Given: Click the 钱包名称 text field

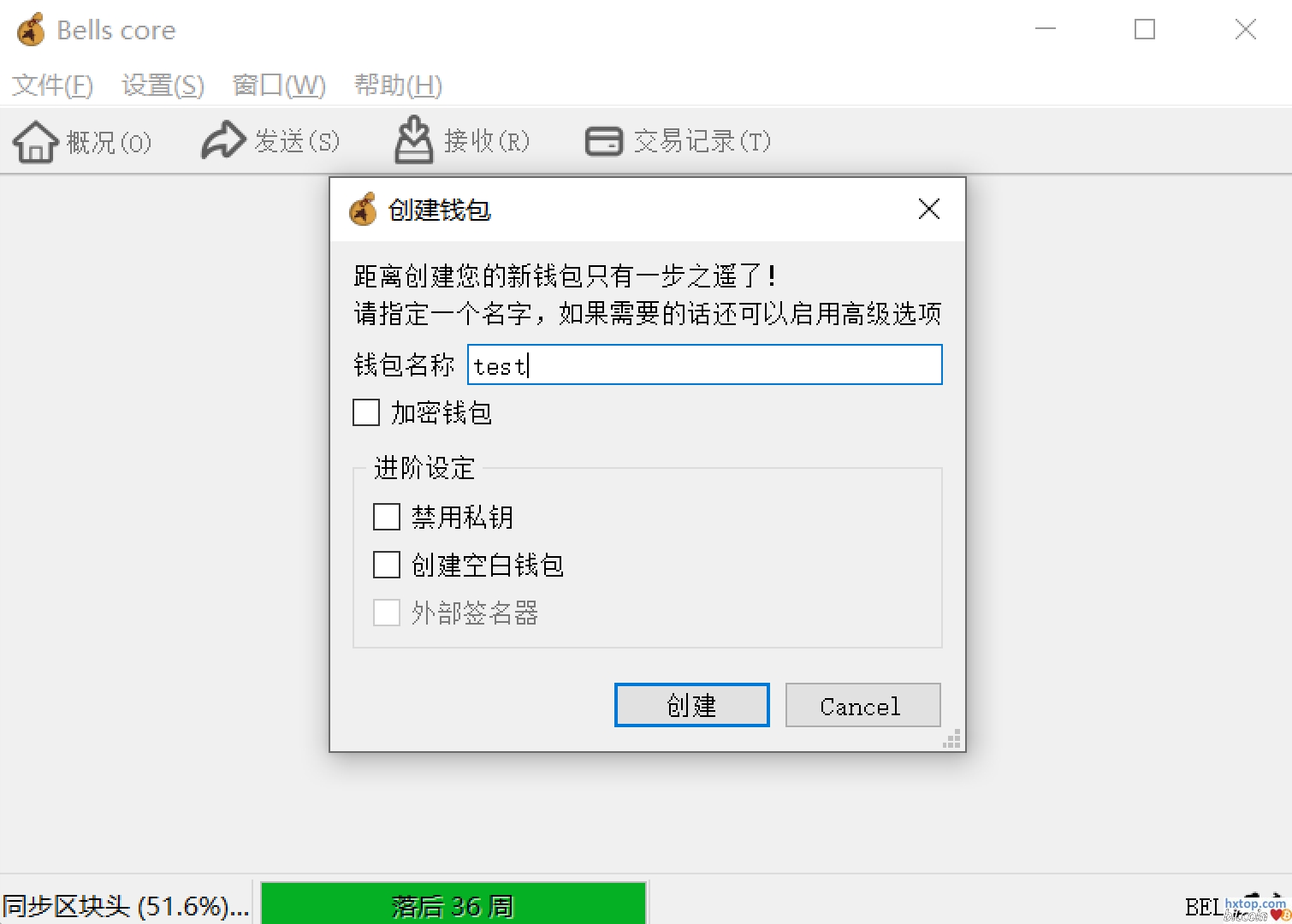Looking at the screenshot, I should click(704, 364).
